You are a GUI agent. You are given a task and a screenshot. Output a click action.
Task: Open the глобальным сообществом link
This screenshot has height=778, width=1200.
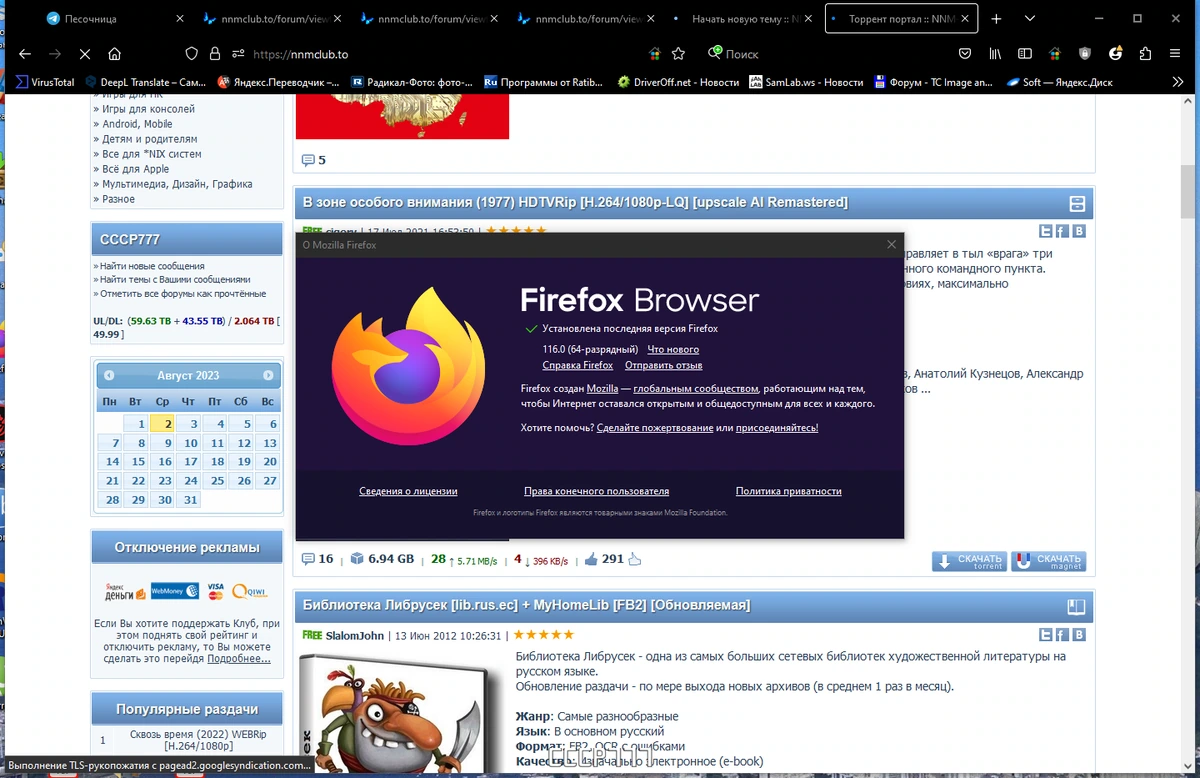click(x=695, y=388)
